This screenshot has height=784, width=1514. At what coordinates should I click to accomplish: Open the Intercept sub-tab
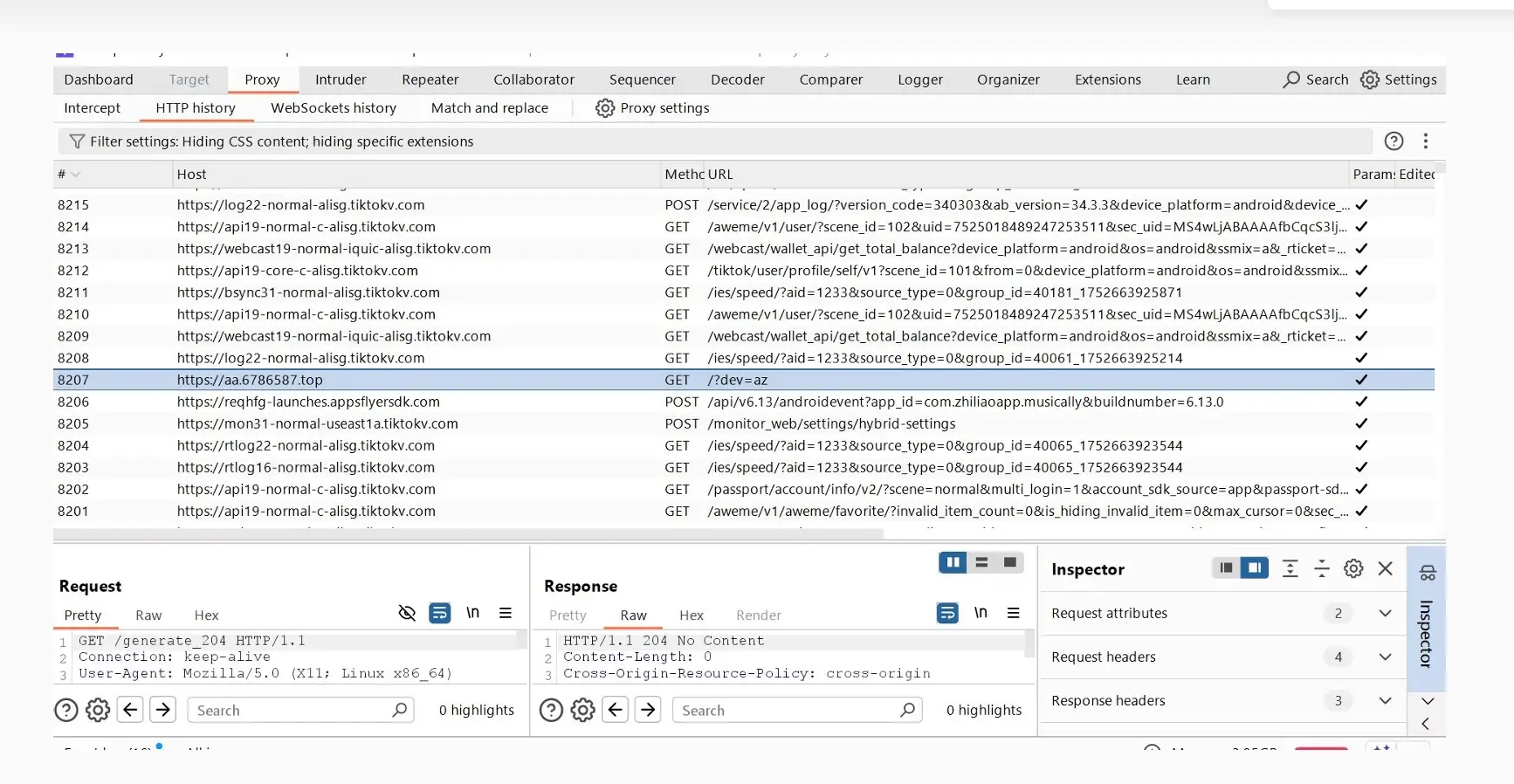tap(92, 108)
